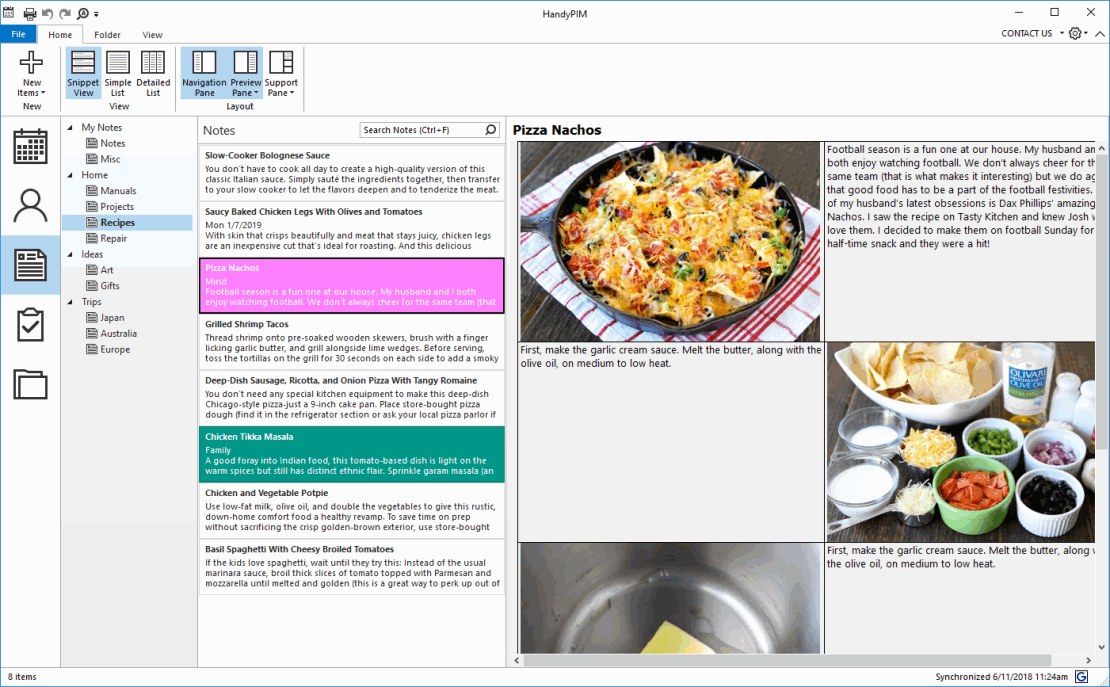Click the preview horizontal scrollbar
Screen dimensions: 1110x687
coord(786,660)
